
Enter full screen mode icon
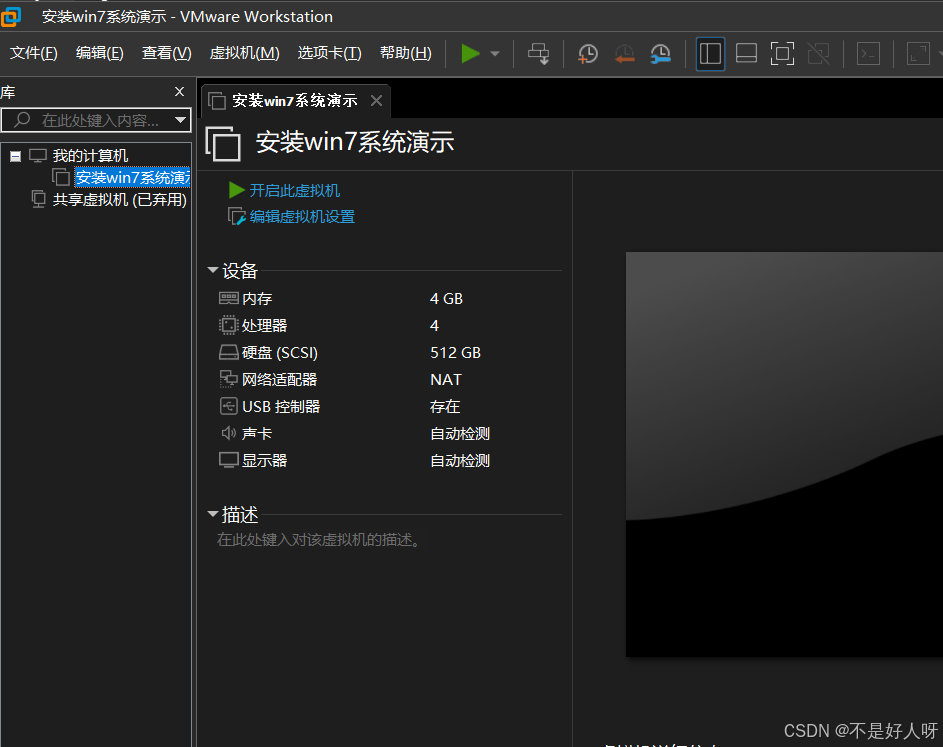coord(782,54)
